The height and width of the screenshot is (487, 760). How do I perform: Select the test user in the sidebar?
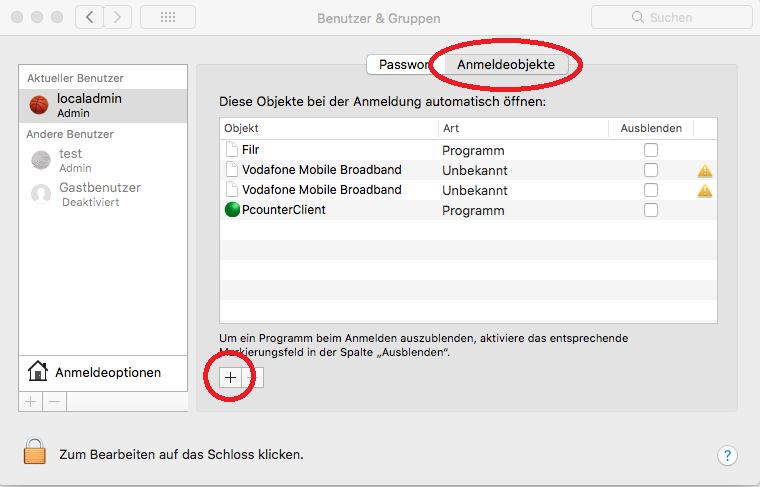(x=70, y=160)
